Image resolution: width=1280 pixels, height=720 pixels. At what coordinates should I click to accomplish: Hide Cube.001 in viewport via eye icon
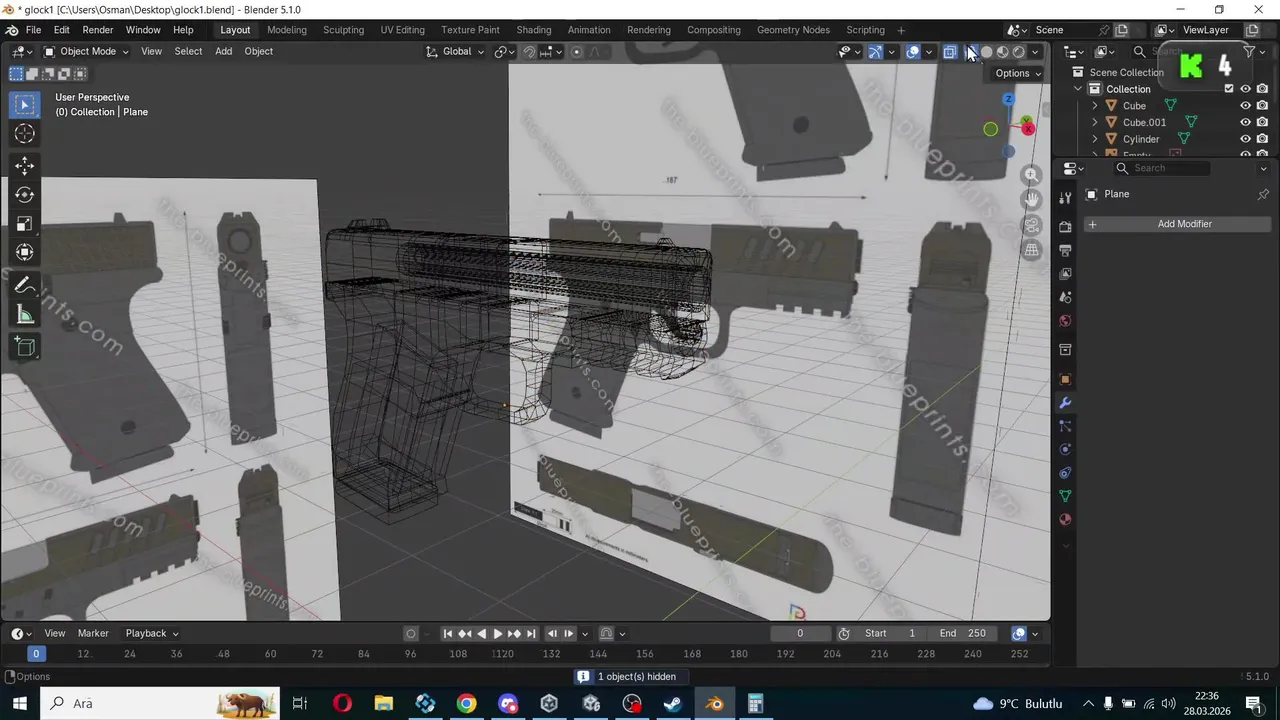click(1245, 122)
